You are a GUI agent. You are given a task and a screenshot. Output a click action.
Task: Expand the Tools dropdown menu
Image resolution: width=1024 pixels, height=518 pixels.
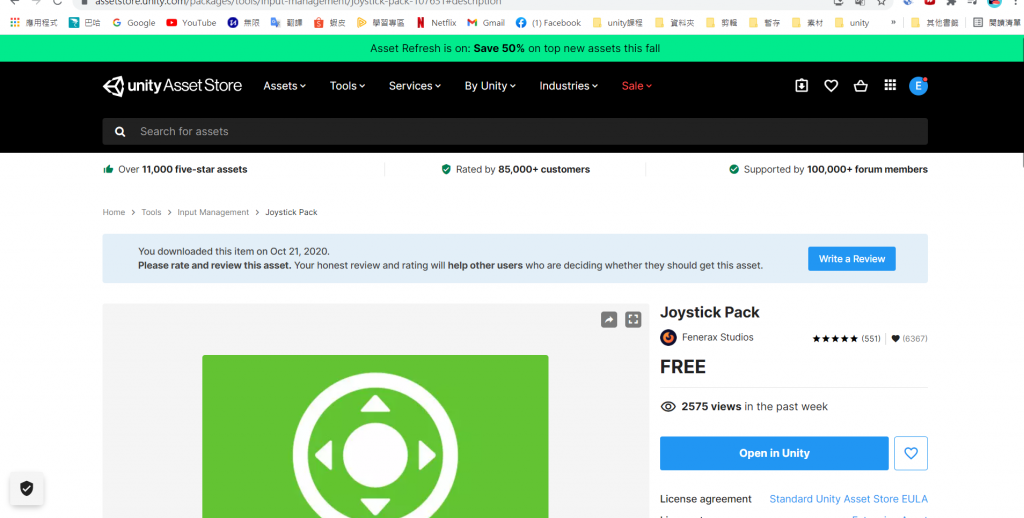pyautogui.click(x=347, y=86)
